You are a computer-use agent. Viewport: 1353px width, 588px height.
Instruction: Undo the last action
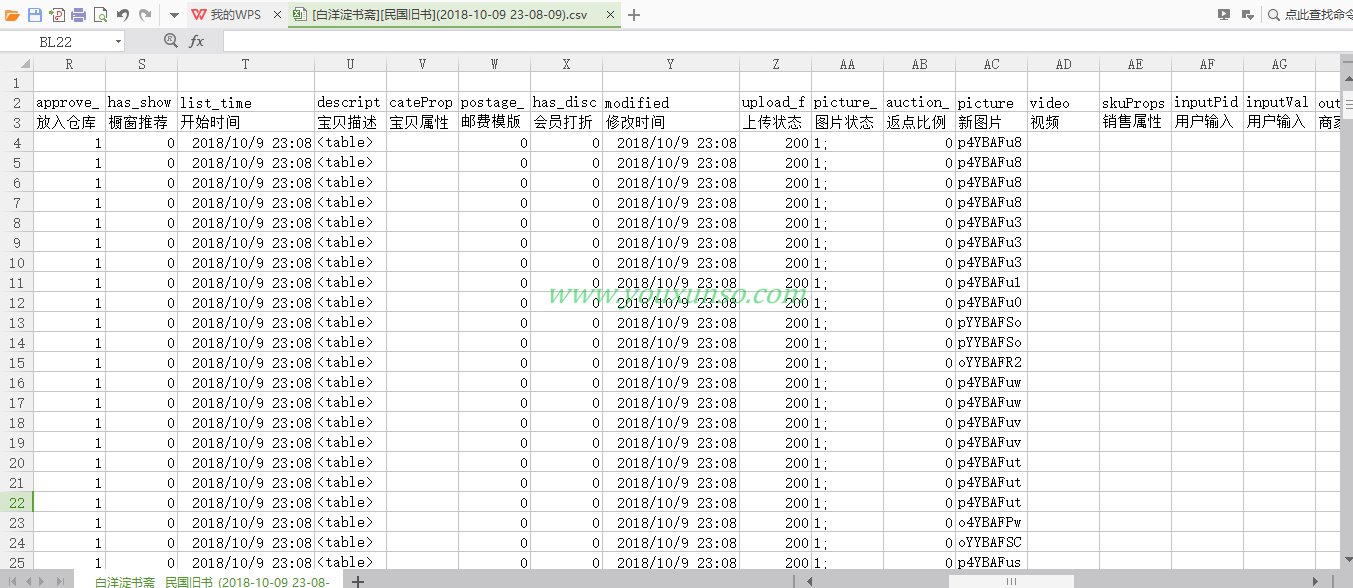[x=123, y=15]
